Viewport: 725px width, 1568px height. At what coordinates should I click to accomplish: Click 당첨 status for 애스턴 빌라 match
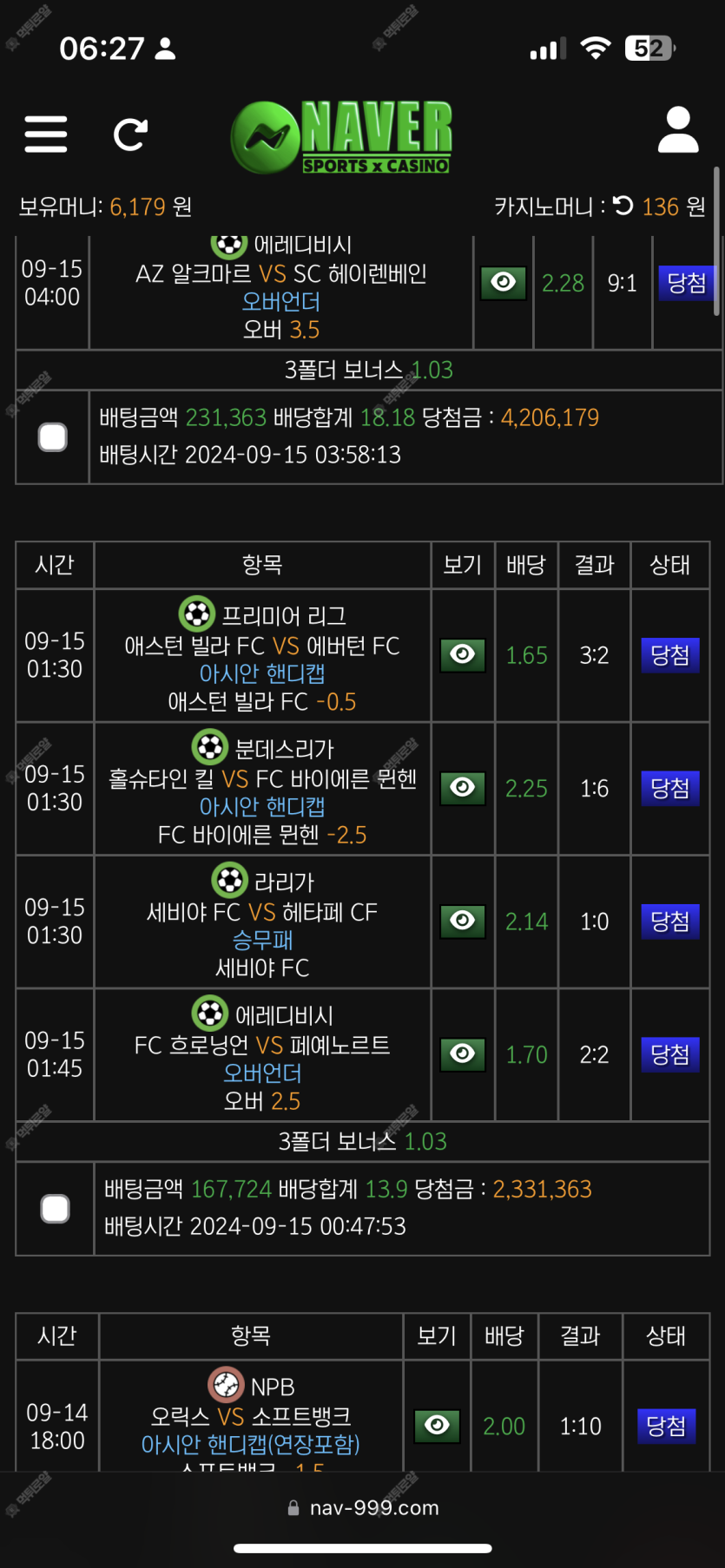click(x=670, y=655)
